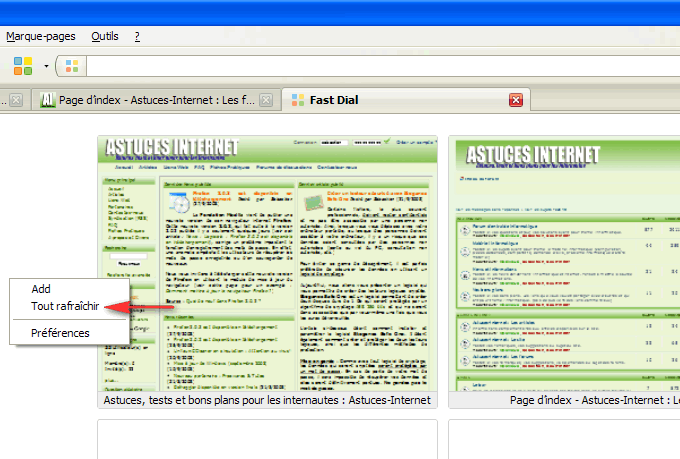Click the Fast Dial tab favicon
Screen dimensions: 680x459
[298, 100]
